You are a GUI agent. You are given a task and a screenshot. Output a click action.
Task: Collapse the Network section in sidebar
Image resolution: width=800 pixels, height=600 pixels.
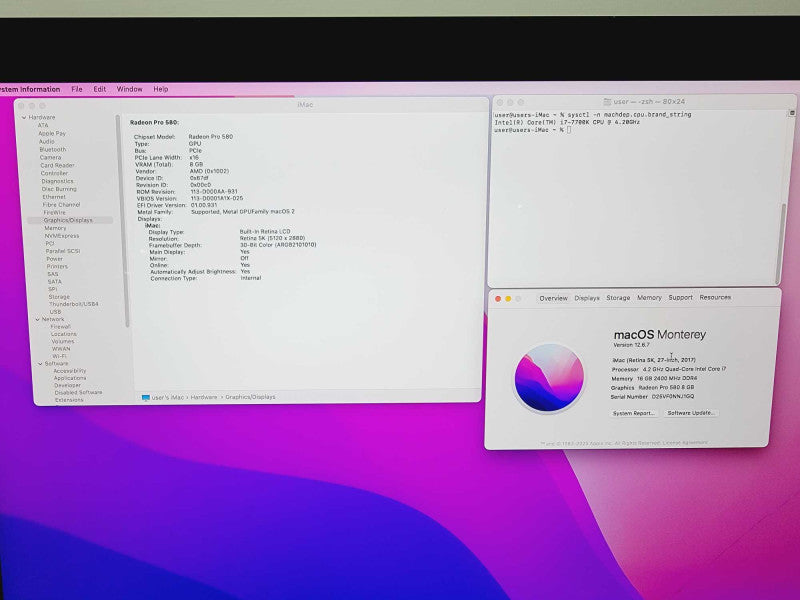tap(38, 319)
